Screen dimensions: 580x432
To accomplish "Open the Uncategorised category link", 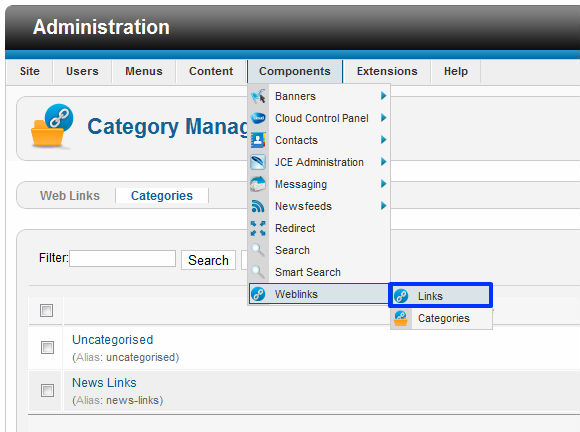I will (112, 340).
